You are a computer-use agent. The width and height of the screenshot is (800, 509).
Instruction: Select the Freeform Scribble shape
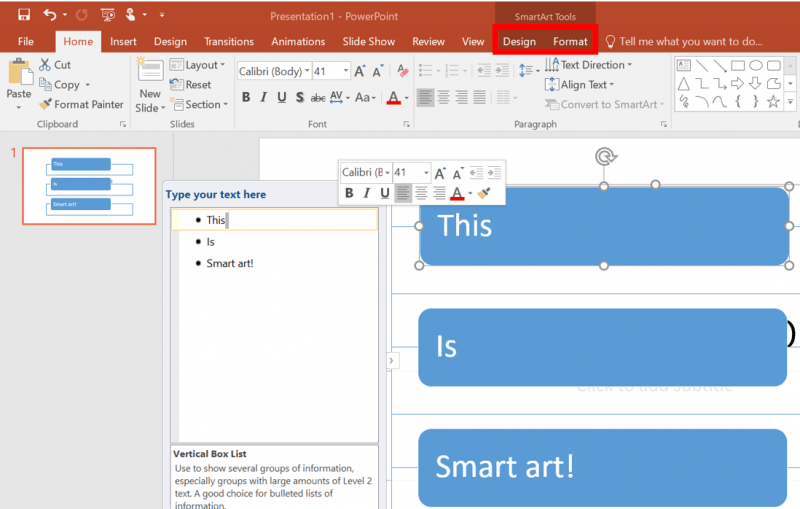point(684,101)
